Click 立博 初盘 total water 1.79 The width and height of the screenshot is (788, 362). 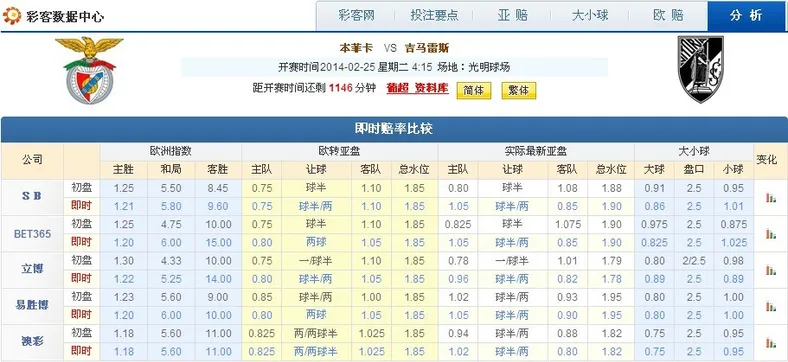pyautogui.click(x=611, y=261)
